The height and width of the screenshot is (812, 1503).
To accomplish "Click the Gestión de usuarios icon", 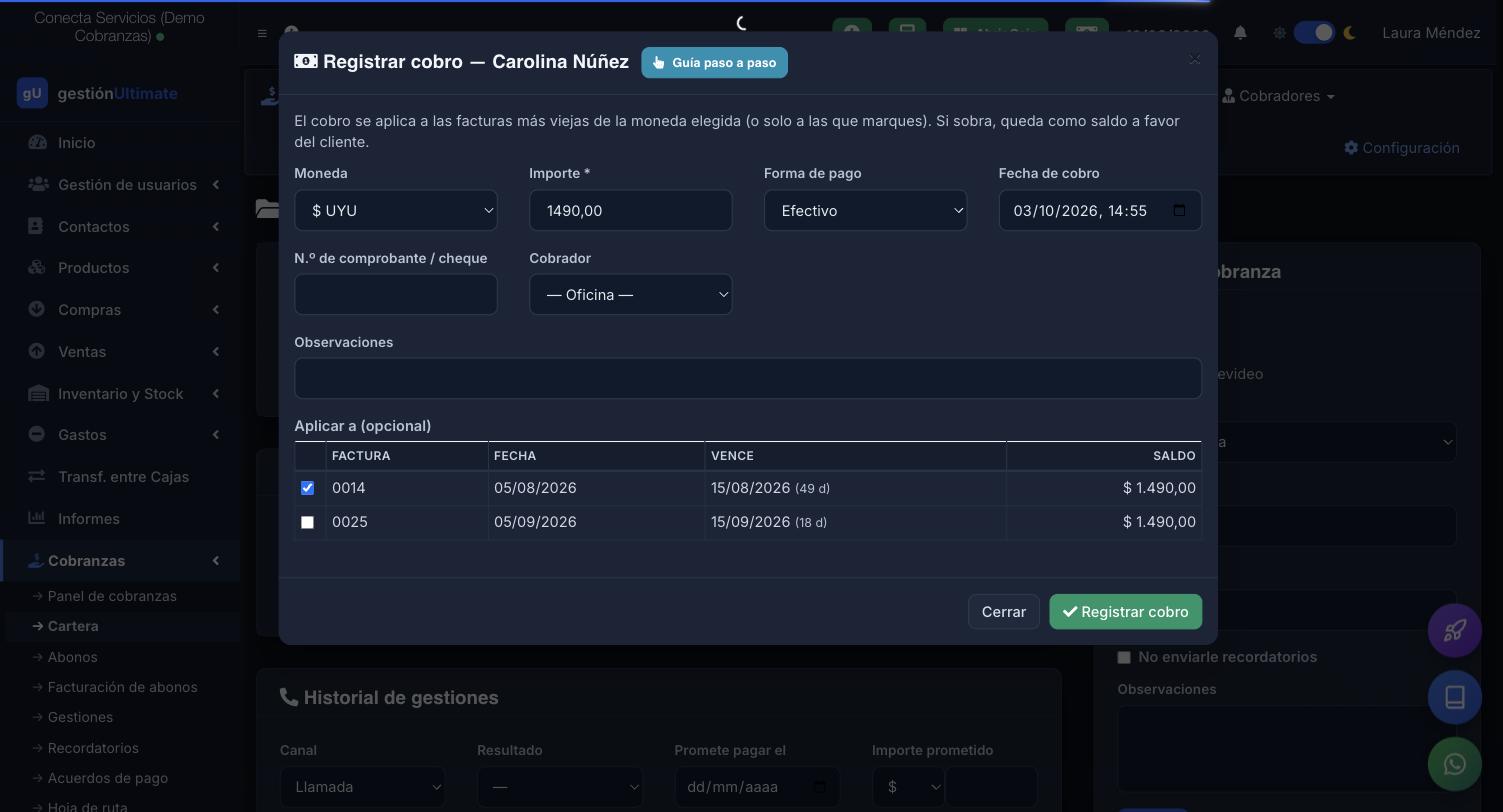I will coord(37,185).
